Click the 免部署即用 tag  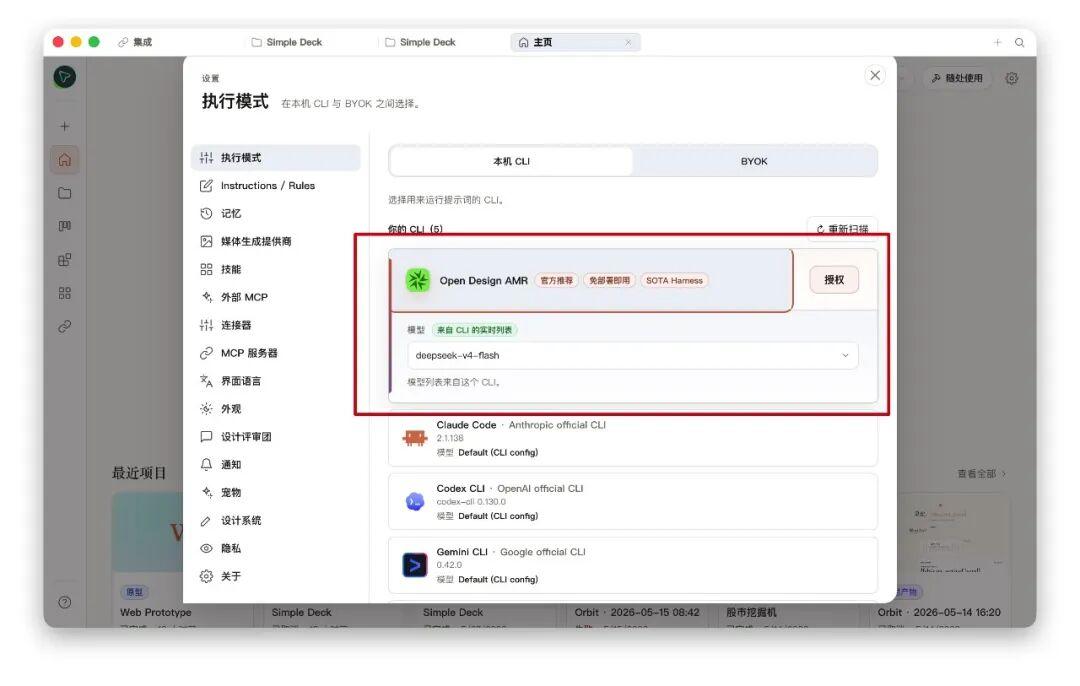click(x=610, y=281)
